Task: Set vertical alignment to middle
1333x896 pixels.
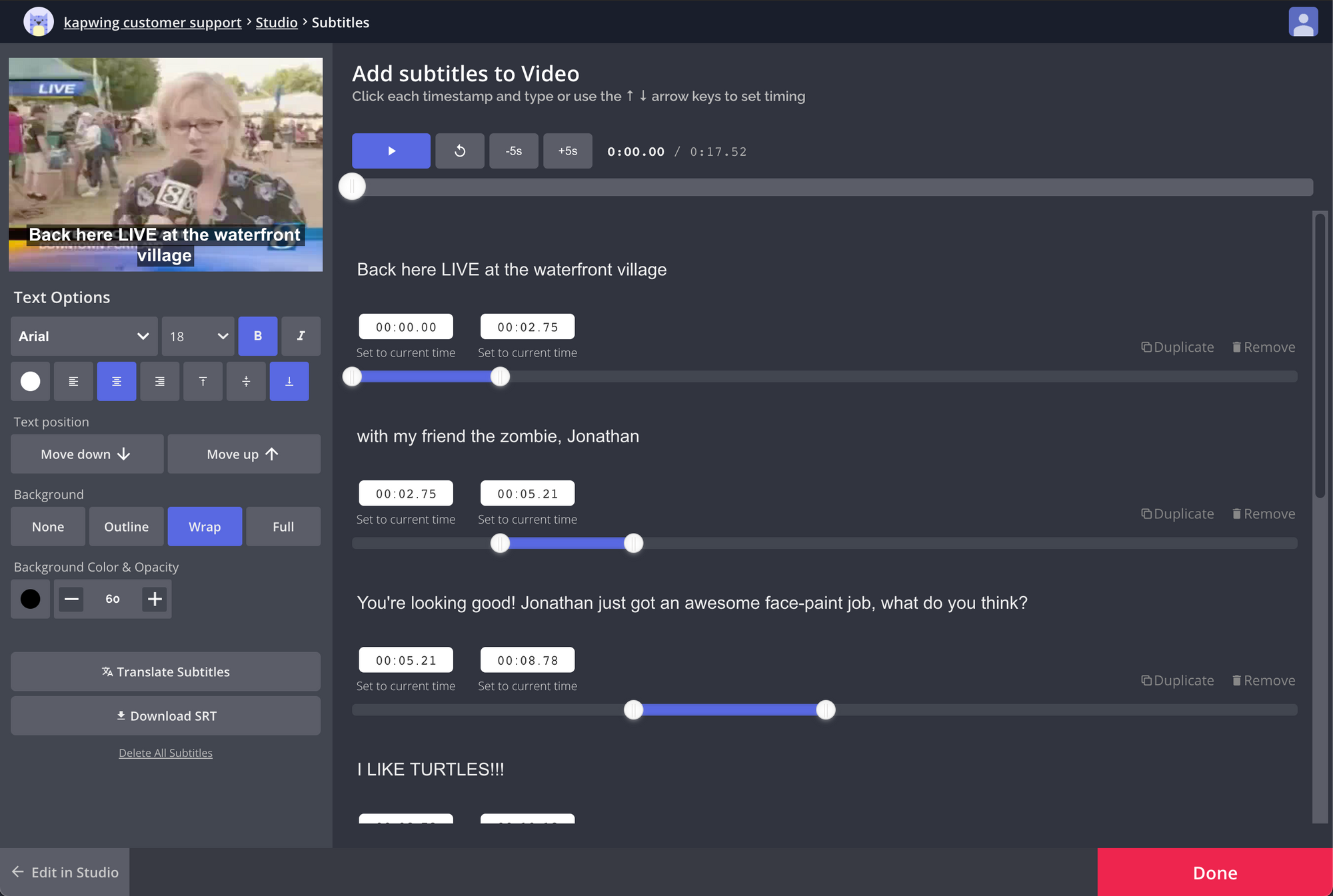Action: click(246, 381)
